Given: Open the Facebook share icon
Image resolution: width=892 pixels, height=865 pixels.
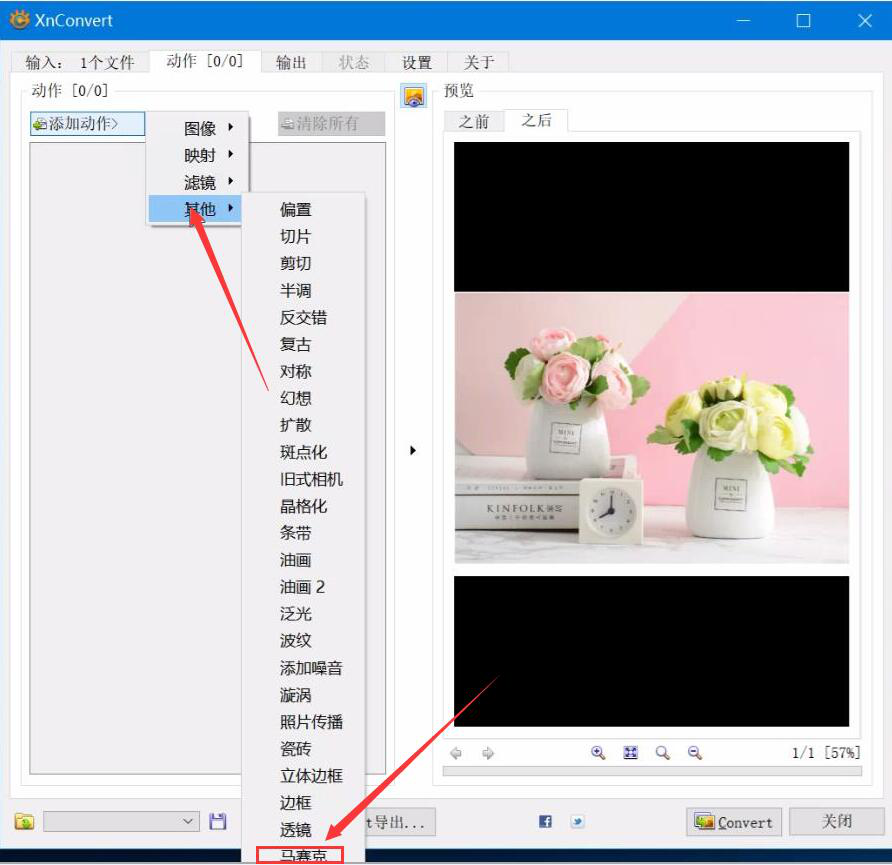Looking at the screenshot, I should tap(545, 821).
